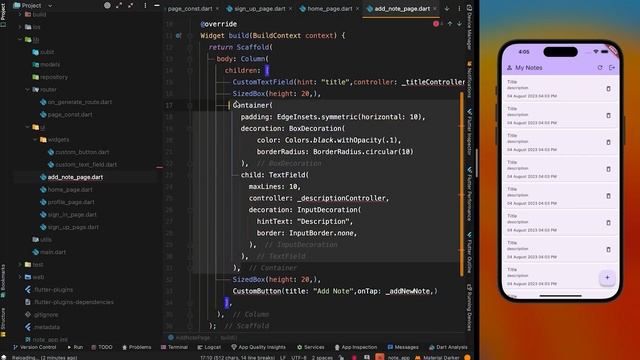Tap the plus floating add button
640x360 pixels.
pos(607,278)
